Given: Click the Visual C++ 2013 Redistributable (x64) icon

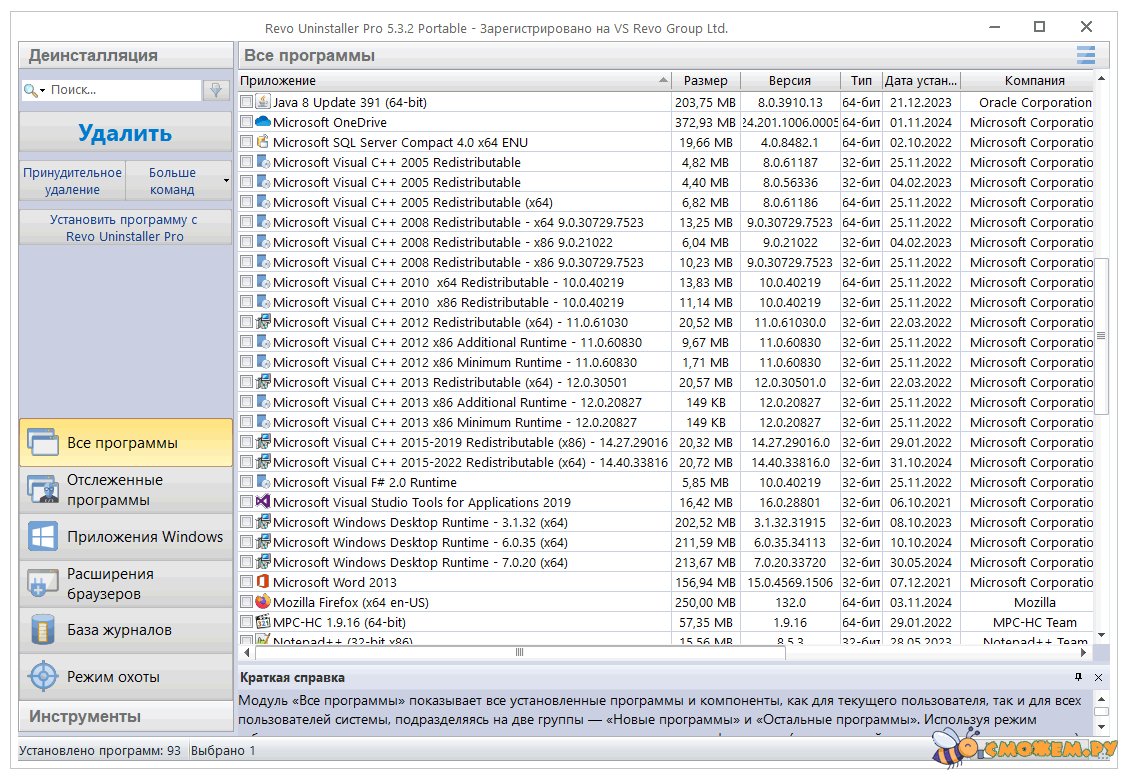Looking at the screenshot, I should pyautogui.click(x=263, y=382).
